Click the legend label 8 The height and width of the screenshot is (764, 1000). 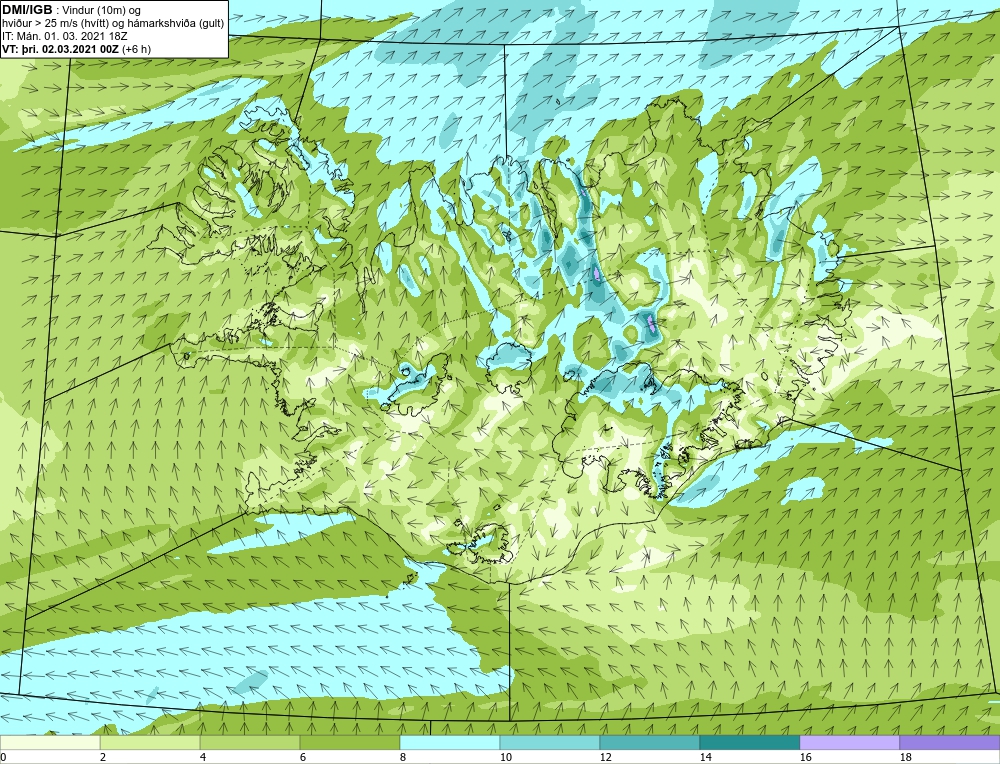point(404,757)
